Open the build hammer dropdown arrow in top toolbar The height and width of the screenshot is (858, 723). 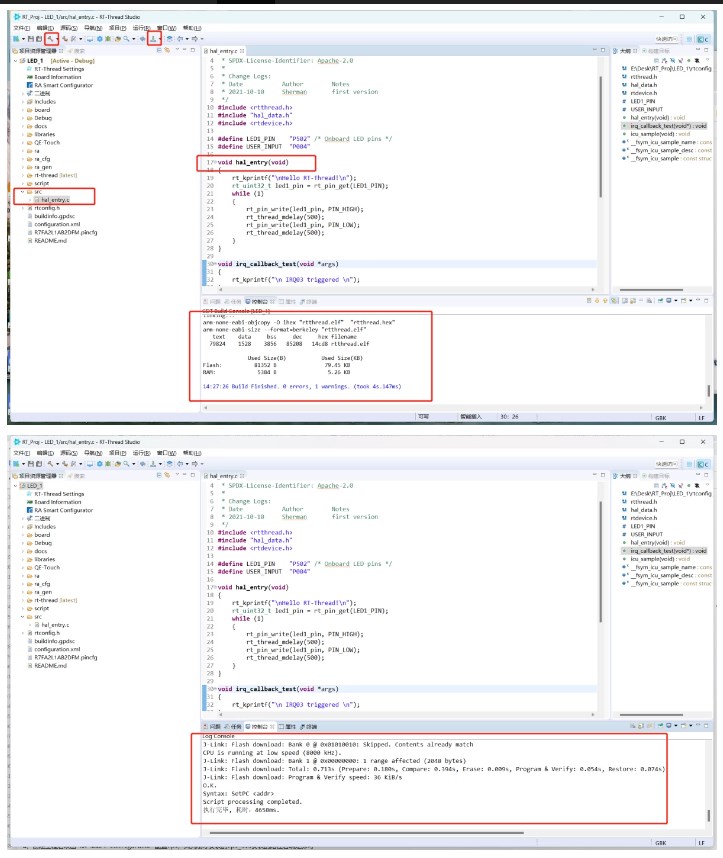tap(57, 39)
